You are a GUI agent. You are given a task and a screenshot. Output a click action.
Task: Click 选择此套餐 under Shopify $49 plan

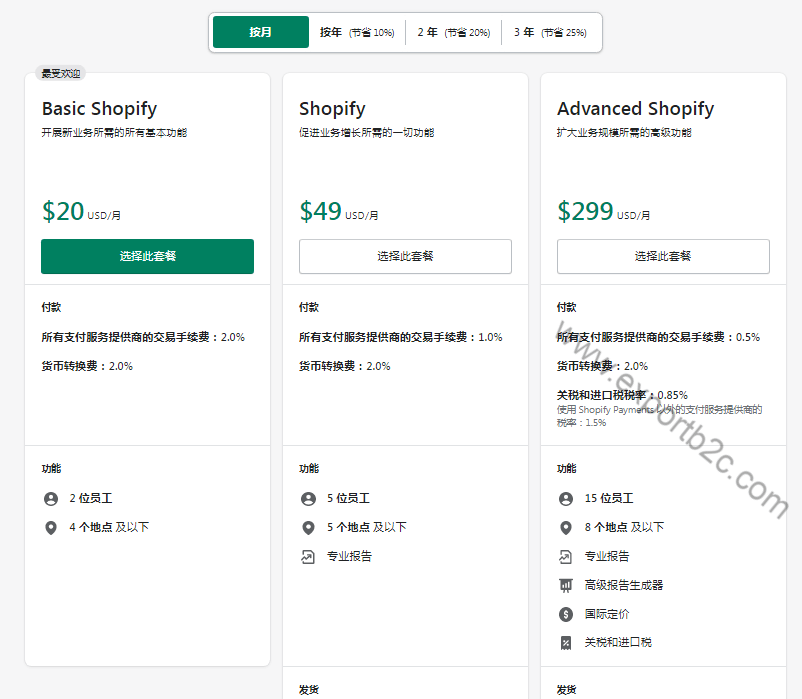(405, 256)
